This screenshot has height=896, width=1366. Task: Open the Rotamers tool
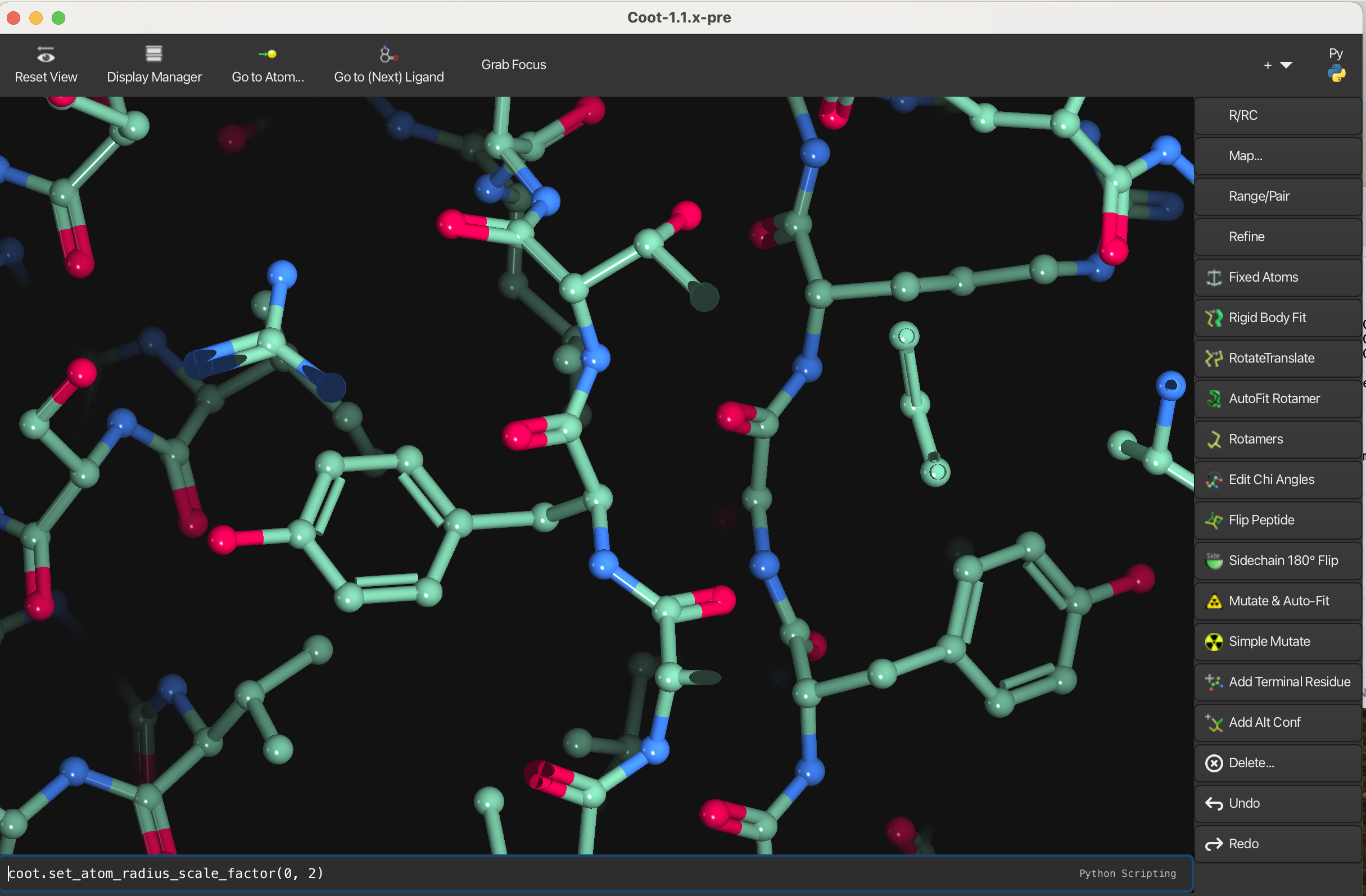1277,439
